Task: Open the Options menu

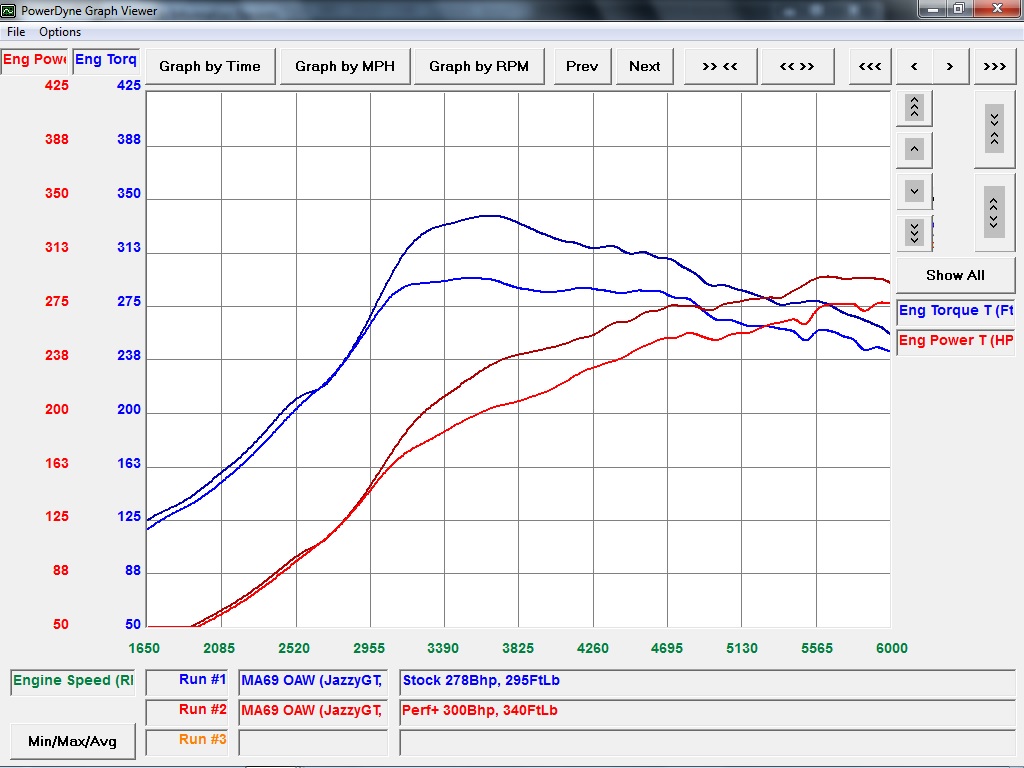Action: point(60,32)
